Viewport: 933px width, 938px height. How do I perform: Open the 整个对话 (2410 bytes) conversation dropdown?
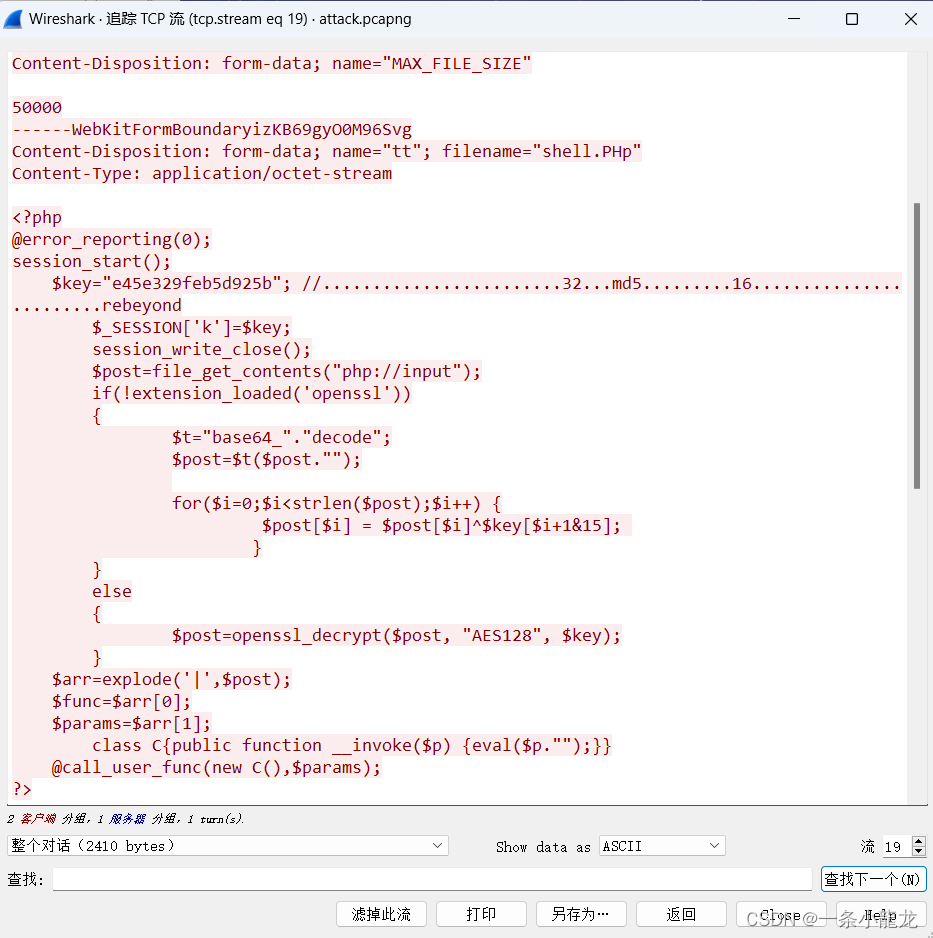pyautogui.click(x=228, y=845)
